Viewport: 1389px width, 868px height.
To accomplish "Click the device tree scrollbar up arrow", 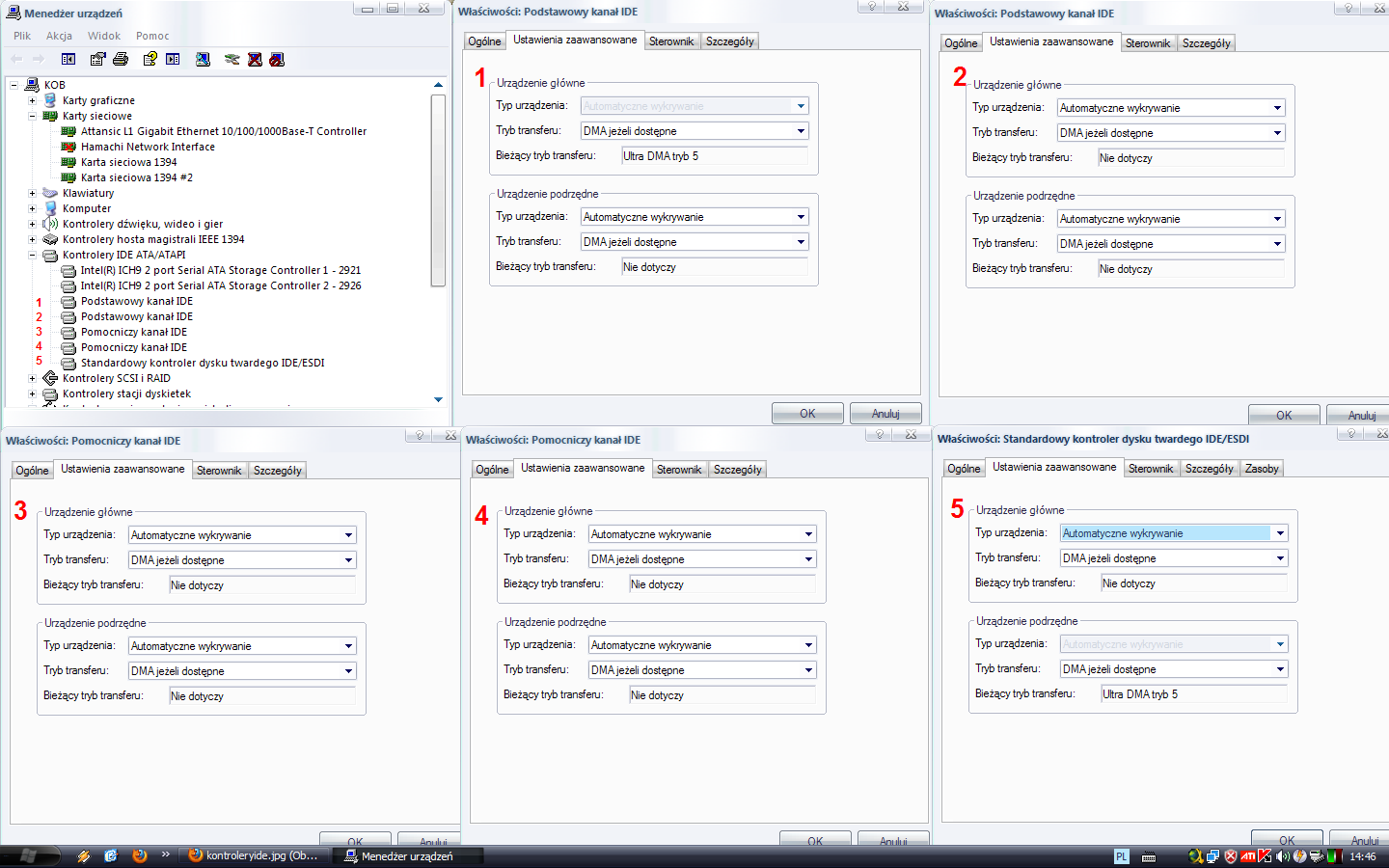I will 438,85.
